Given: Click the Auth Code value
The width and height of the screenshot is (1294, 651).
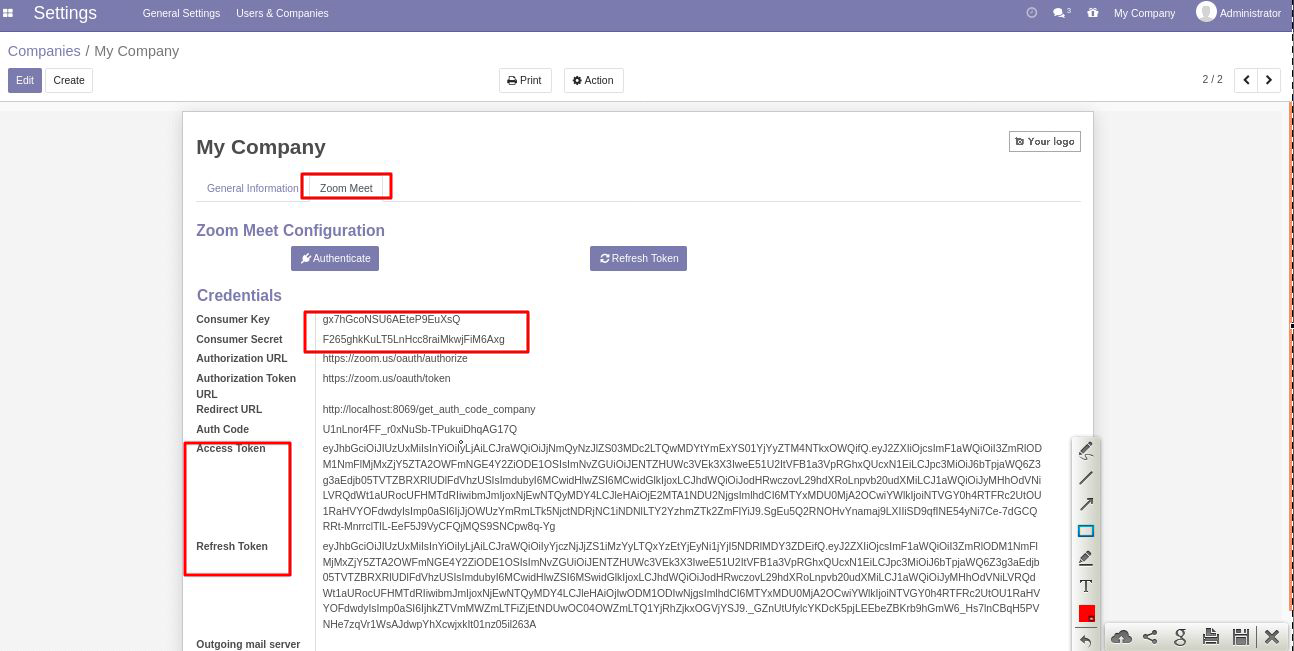Looking at the screenshot, I should (420, 429).
